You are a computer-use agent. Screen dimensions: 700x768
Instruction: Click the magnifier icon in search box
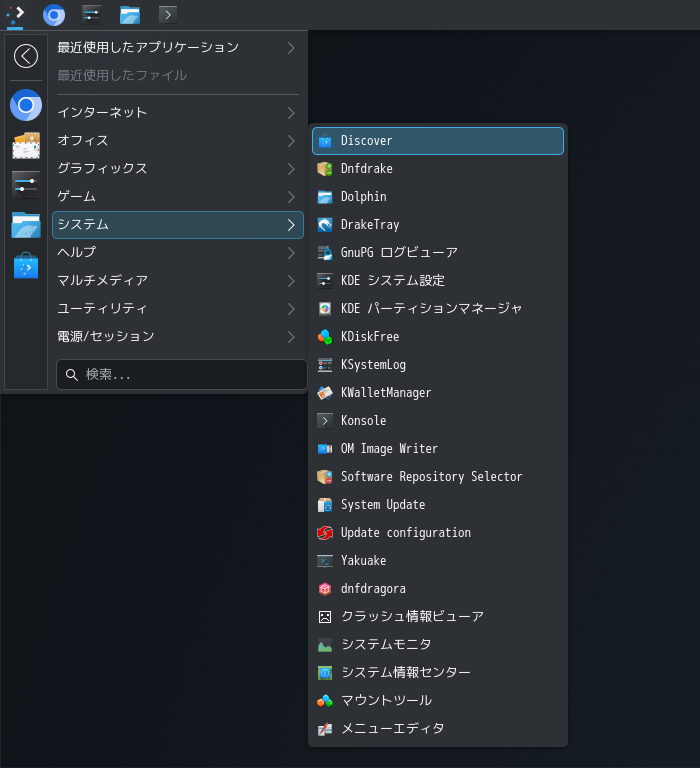[x=72, y=375]
